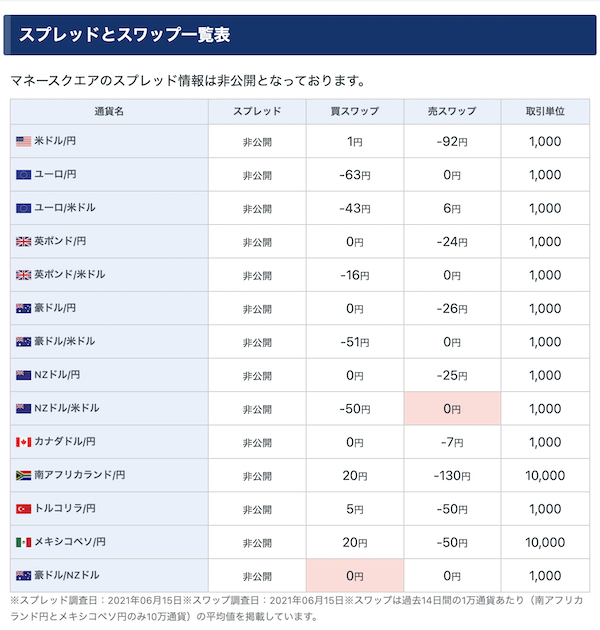Click the 通貨名 column header
The width and height of the screenshot is (600, 630).
tap(109, 112)
